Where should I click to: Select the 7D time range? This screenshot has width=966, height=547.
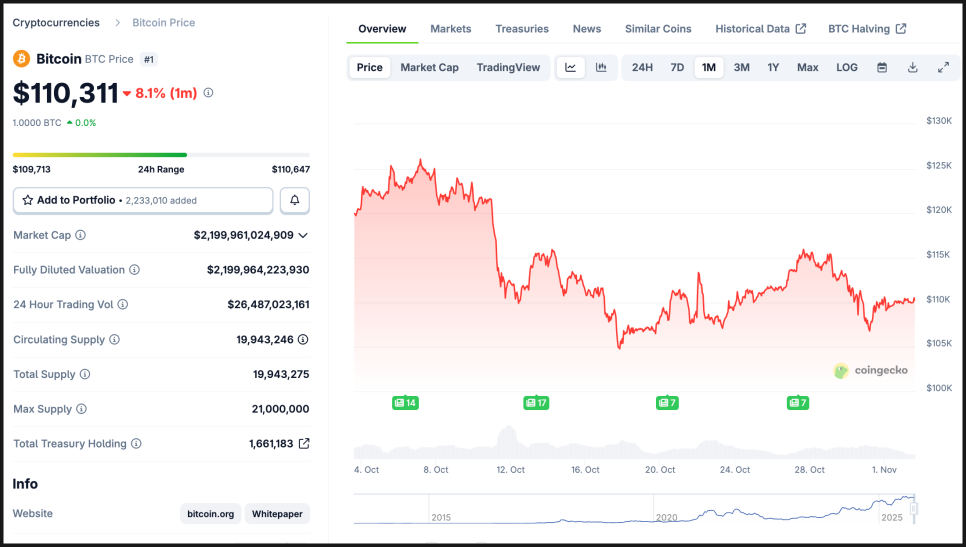pos(677,68)
